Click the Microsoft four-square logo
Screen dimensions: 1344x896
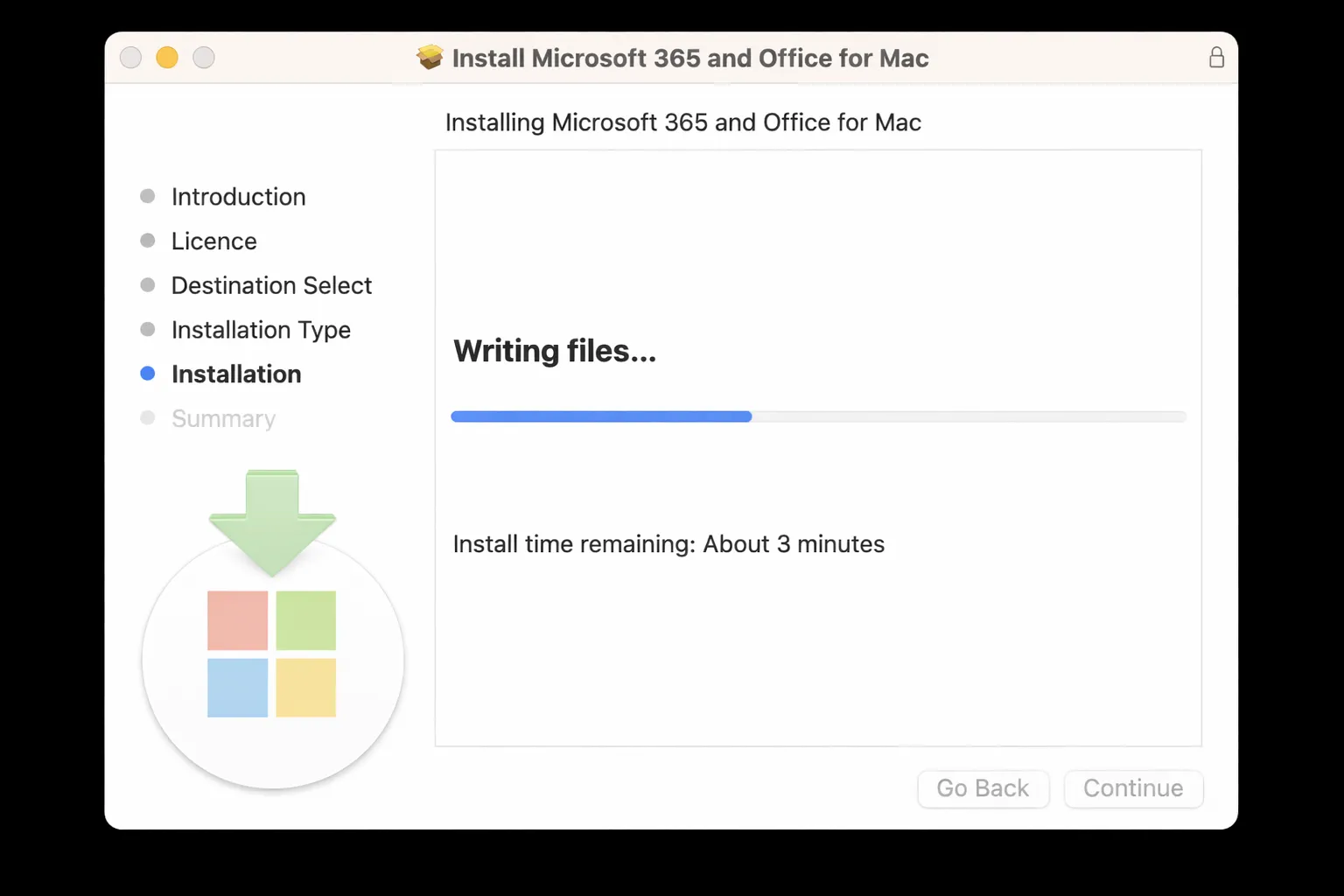point(271,654)
